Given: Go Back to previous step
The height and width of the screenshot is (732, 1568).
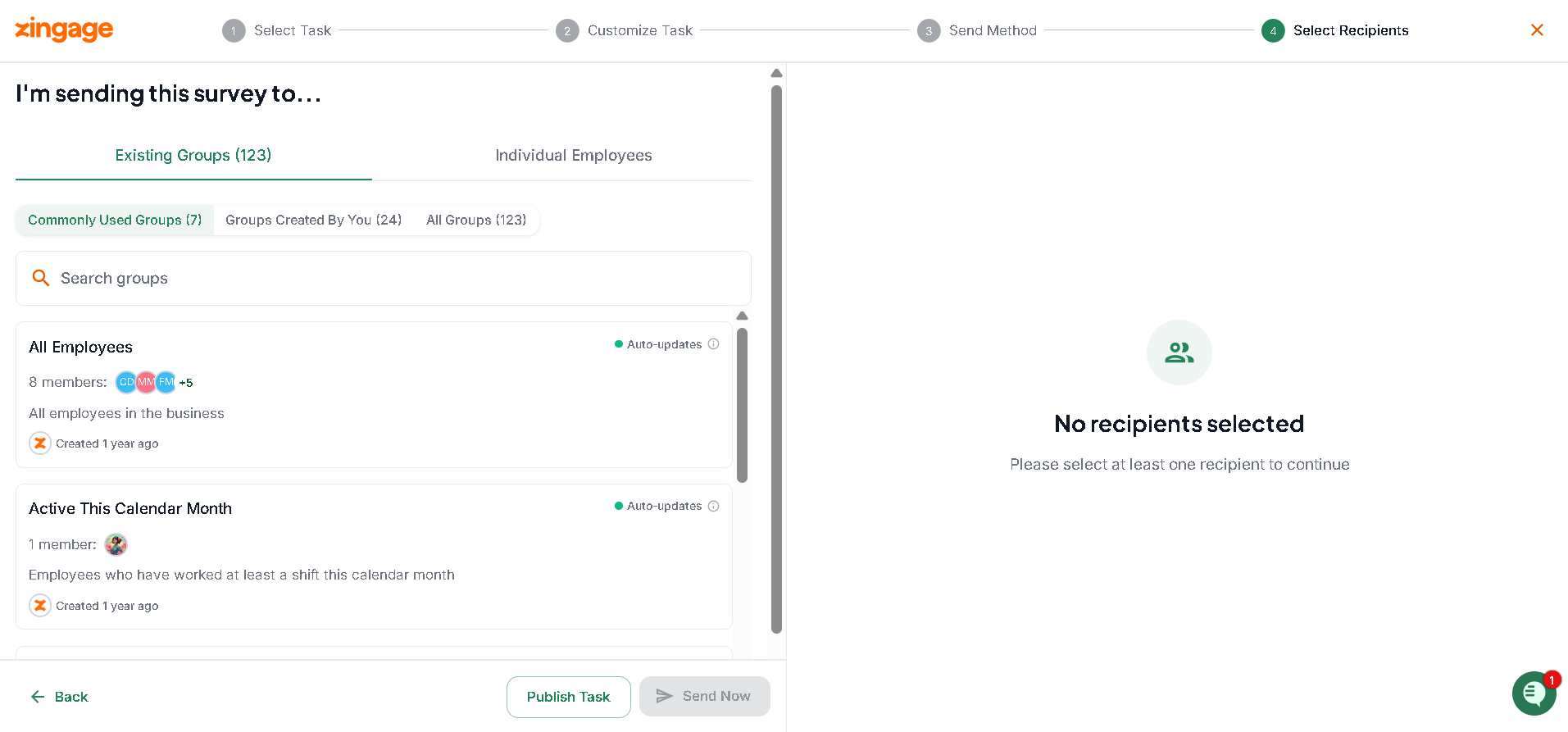Looking at the screenshot, I should [59, 697].
